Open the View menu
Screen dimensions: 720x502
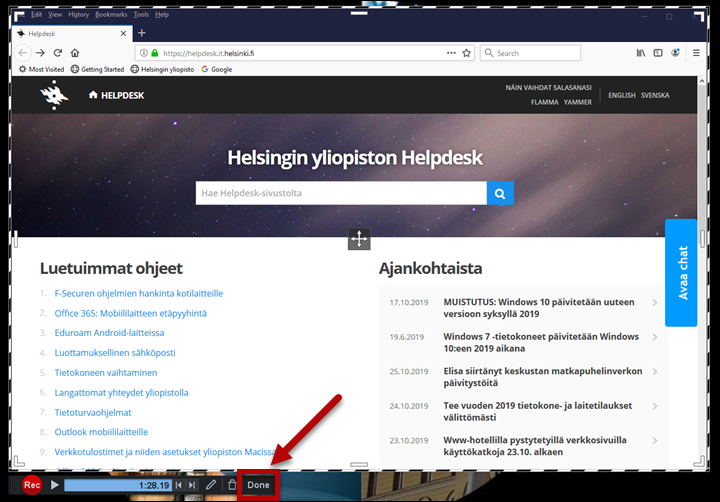(55, 15)
